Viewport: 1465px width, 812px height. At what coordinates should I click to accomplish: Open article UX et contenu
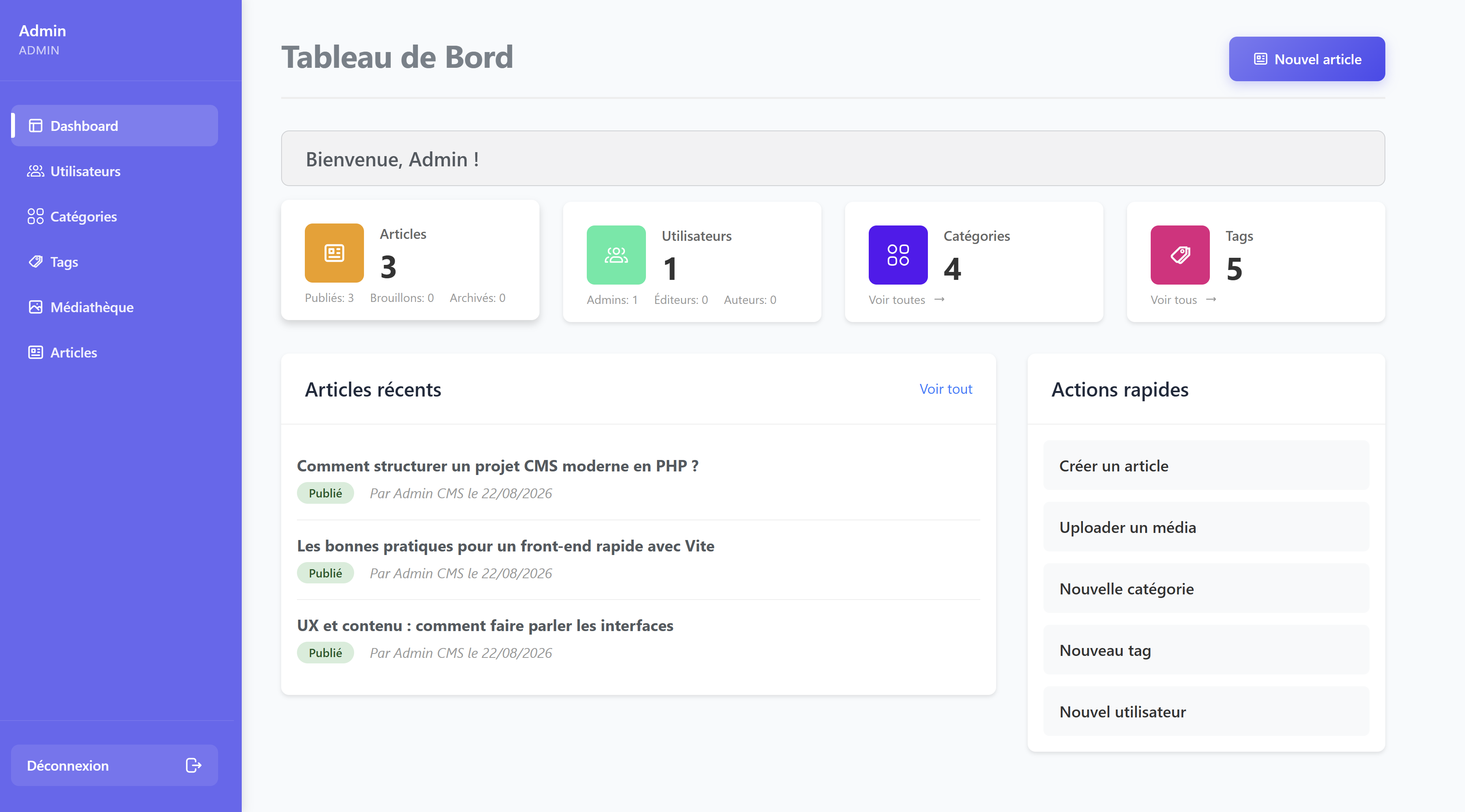pos(485,626)
